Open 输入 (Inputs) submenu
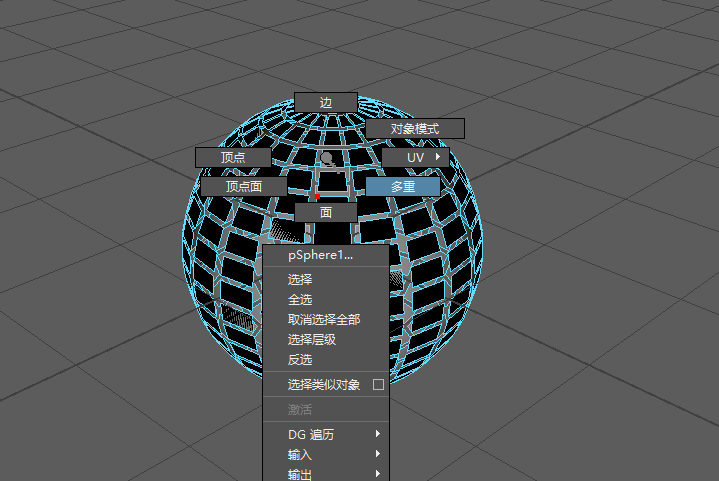Screen dimensions: 719x481 coord(326,454)
